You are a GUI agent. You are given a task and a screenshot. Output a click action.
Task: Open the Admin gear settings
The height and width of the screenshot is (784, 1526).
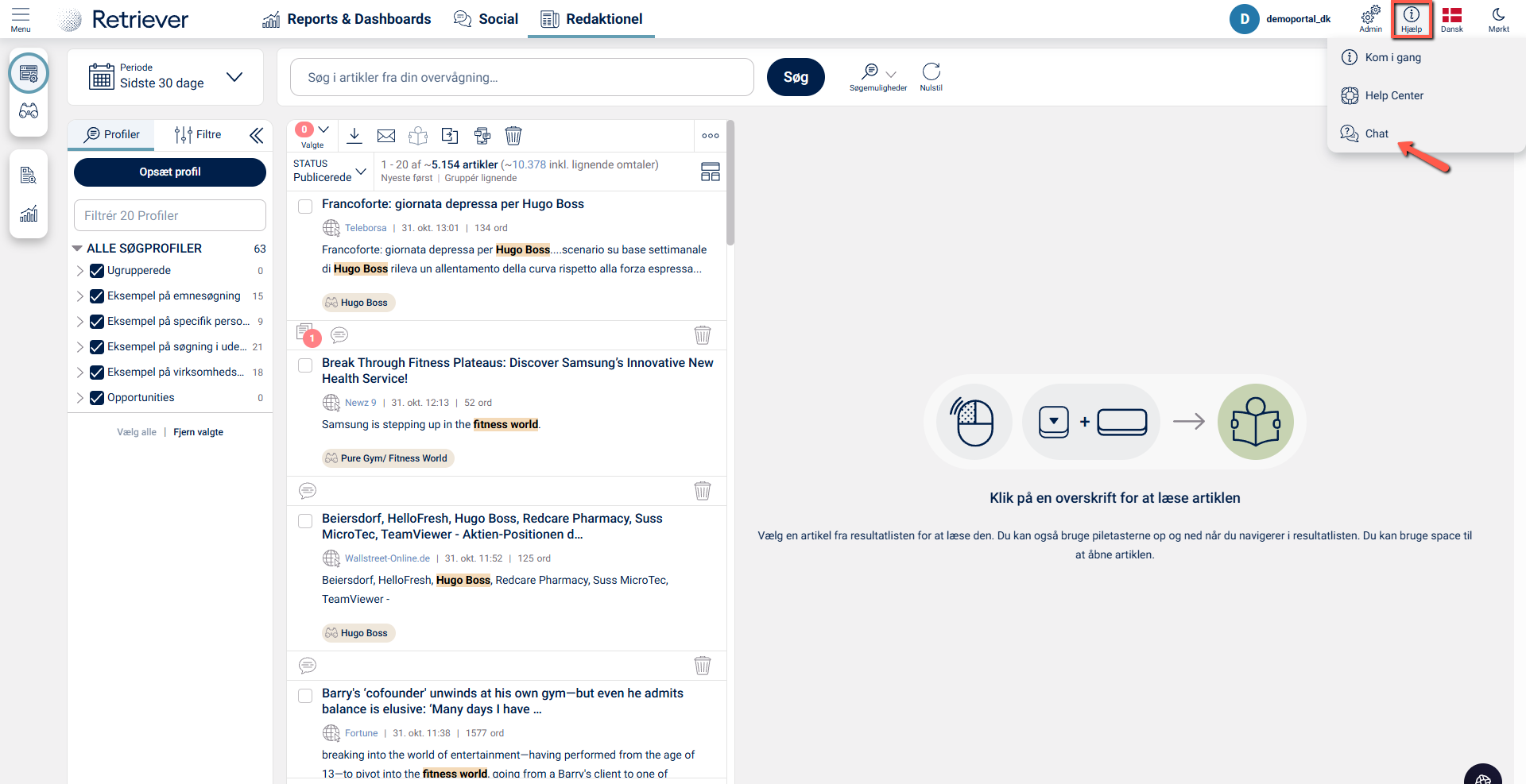pyautogui.click(x=1371, y=19)
